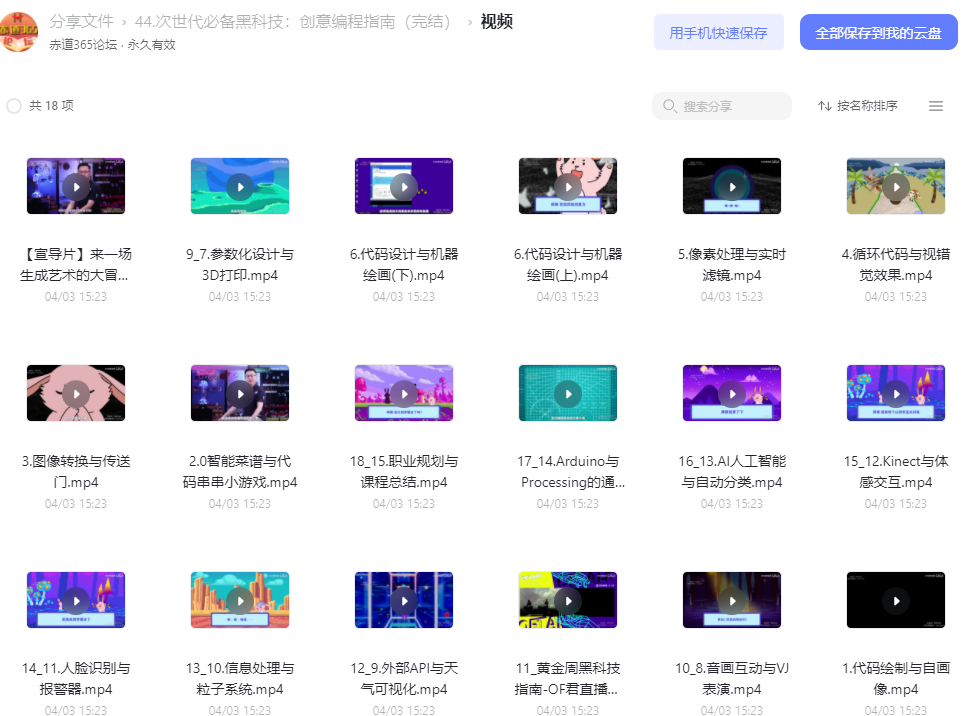The height and width of the screenshot is (716, 966).
Task: Click the 赤道365论坛 avatar icon
Action: [x=18, y=32]
